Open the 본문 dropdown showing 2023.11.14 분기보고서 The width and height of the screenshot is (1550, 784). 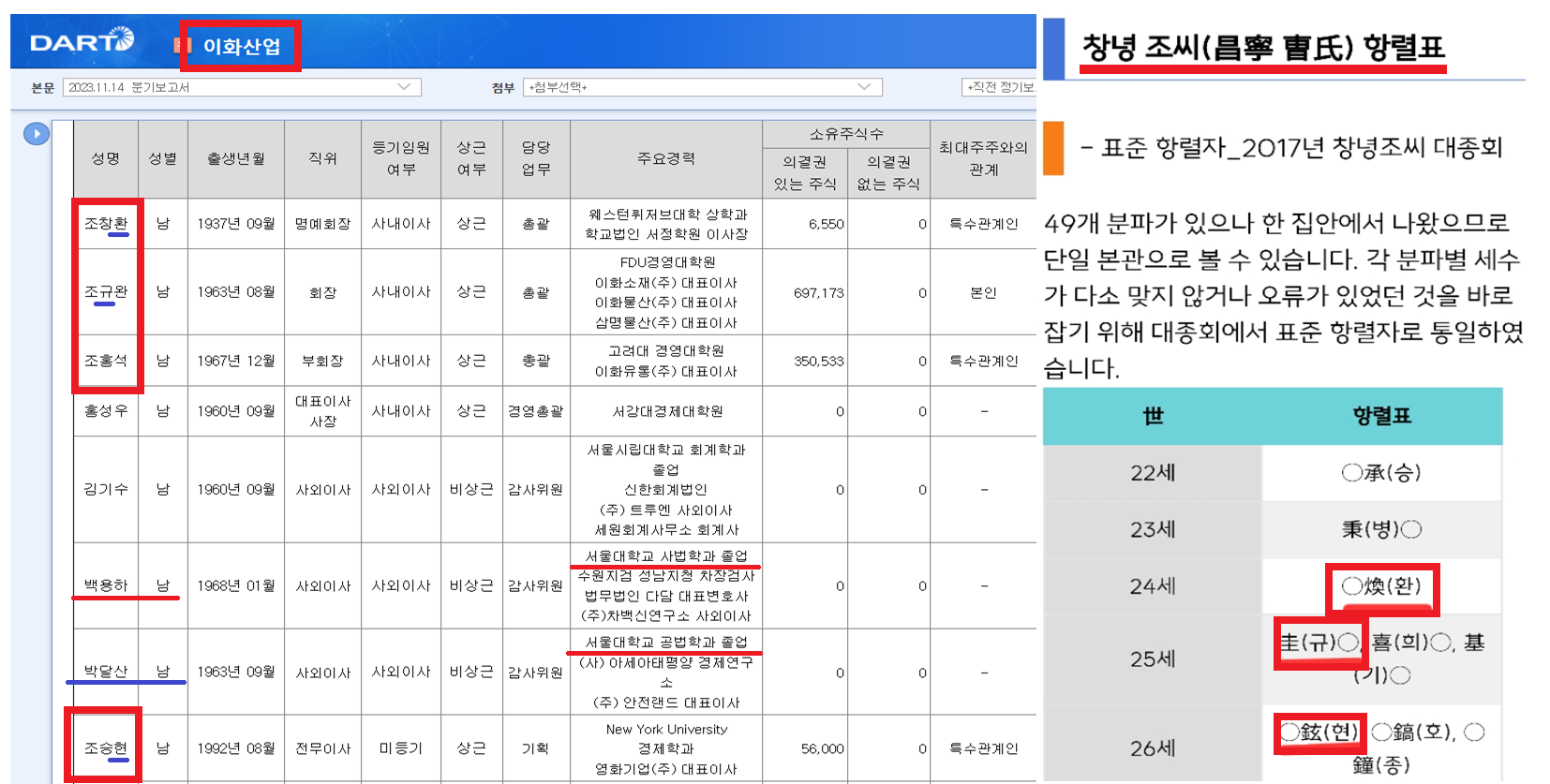coord(242,87)
